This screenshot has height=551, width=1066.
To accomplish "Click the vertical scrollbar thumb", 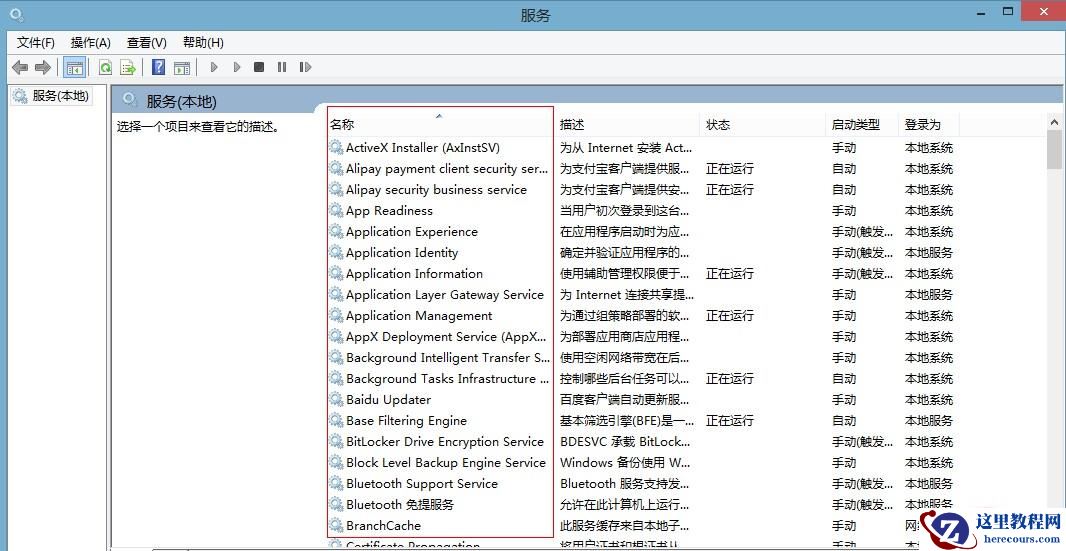I will 1054,150.
